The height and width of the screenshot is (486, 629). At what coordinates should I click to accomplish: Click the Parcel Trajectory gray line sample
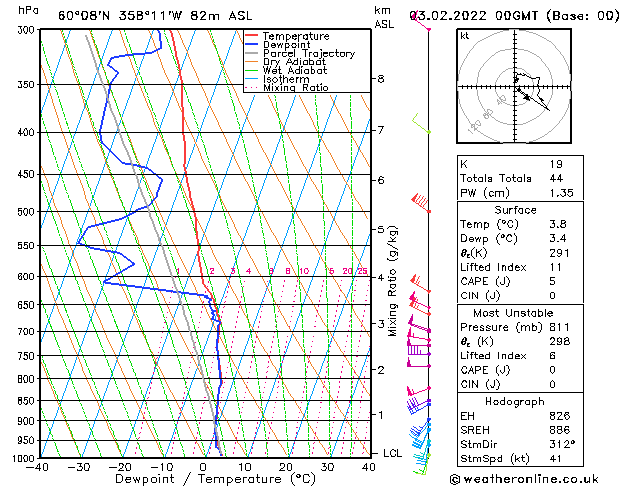point(251,53)
